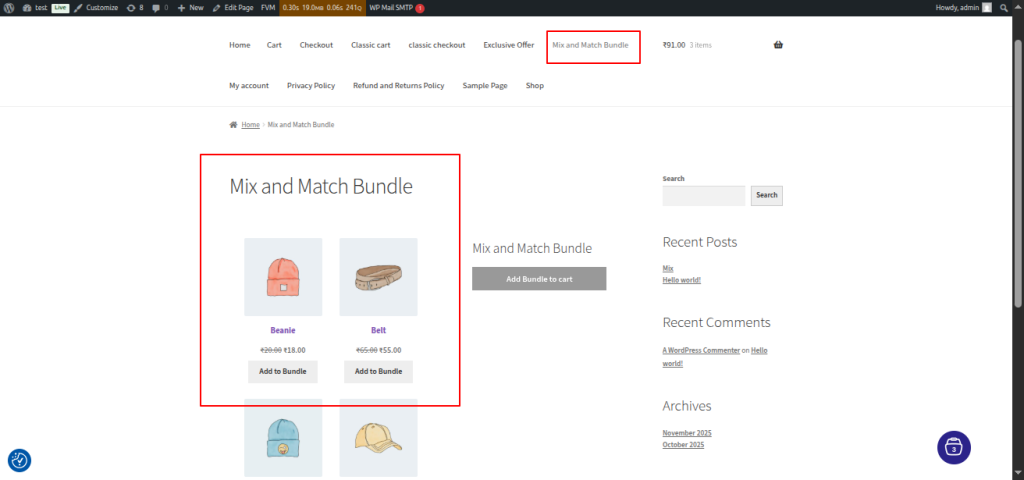This screenshot has width=1024, height=480.
Task: Select Mix and Match Bundle nav link
Action: point(590,45)
